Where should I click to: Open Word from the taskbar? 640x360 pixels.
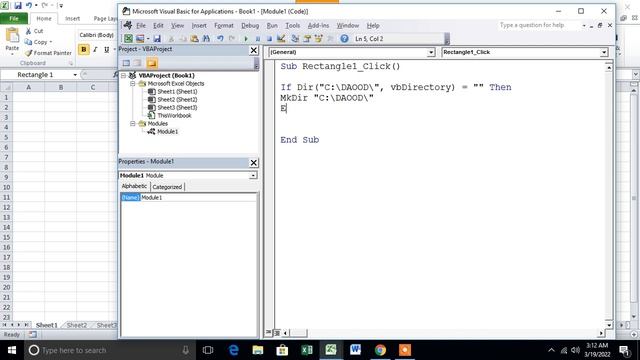355,350
